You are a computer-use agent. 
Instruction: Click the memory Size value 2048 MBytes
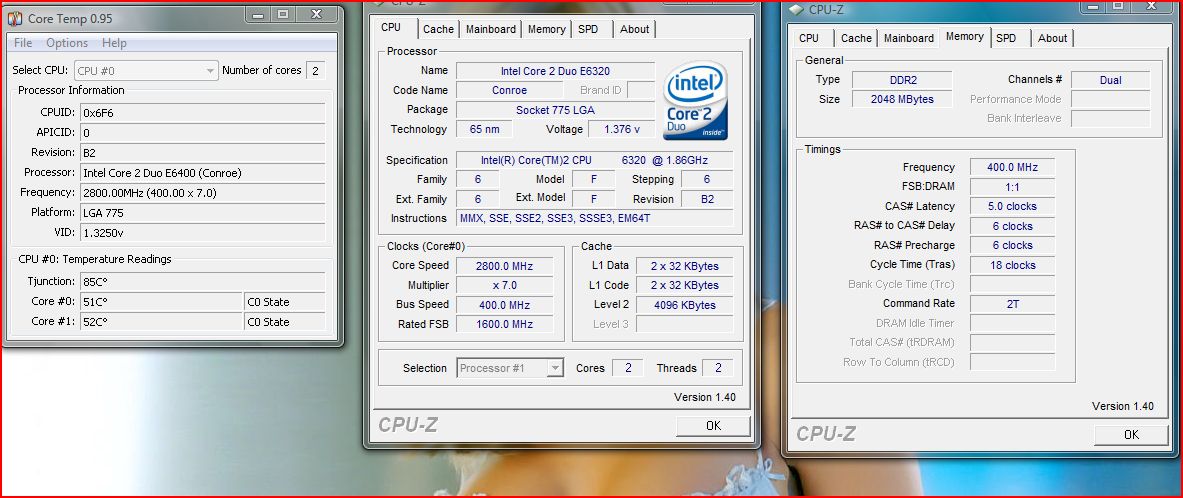(x=902, y=99)
